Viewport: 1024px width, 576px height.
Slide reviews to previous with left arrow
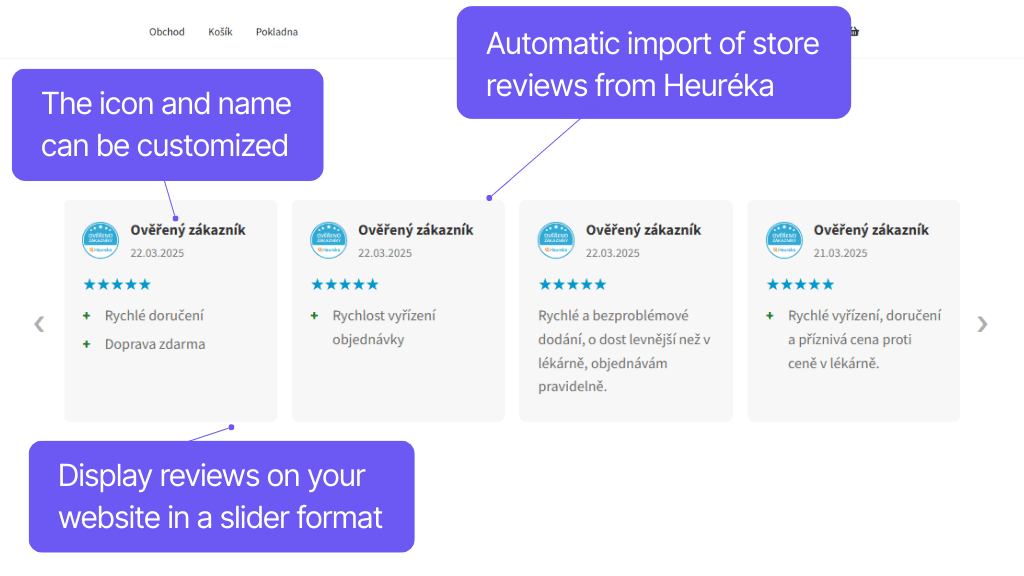tap(39, 324)
